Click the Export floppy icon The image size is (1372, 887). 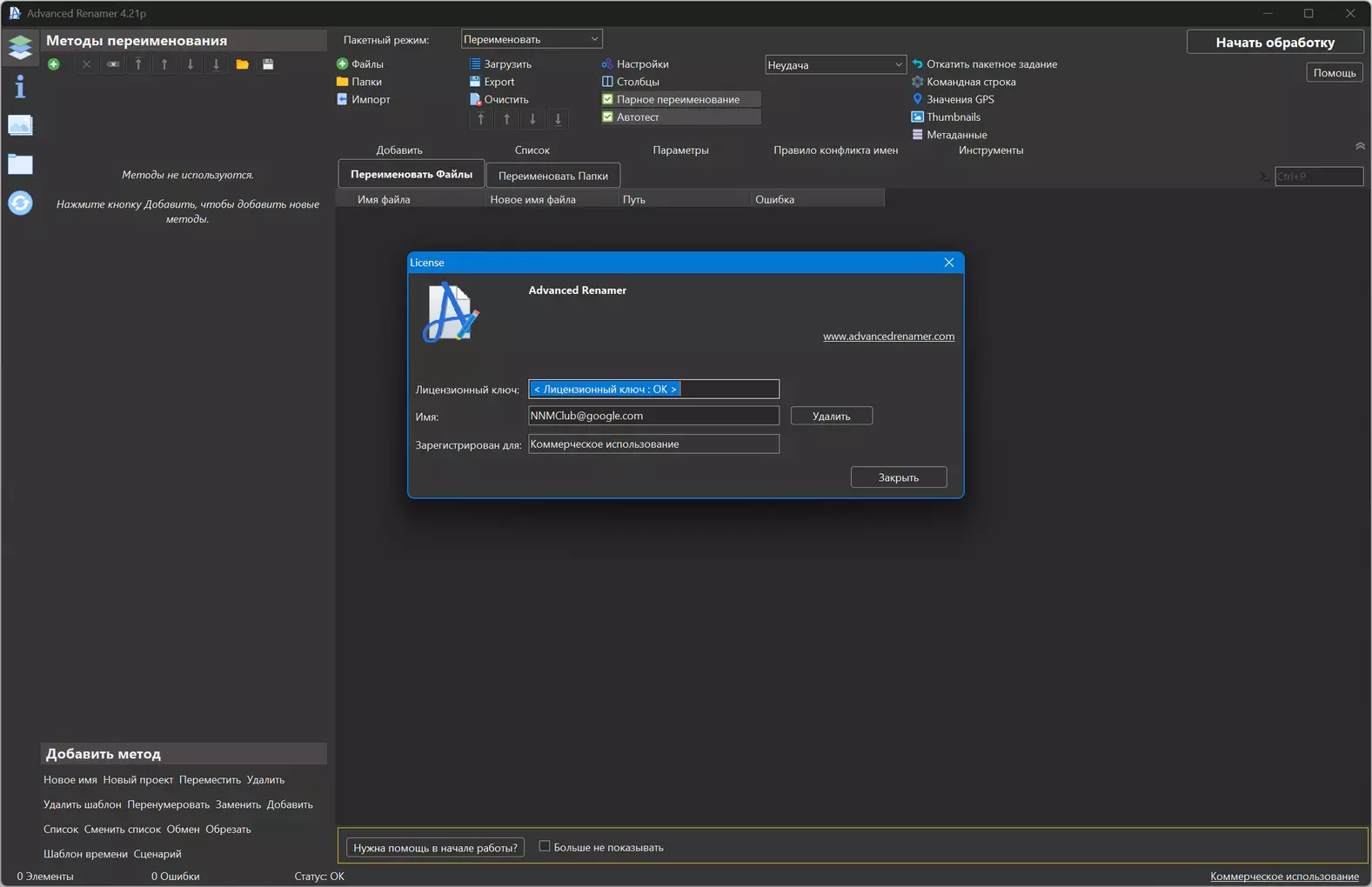click(475, 82)
